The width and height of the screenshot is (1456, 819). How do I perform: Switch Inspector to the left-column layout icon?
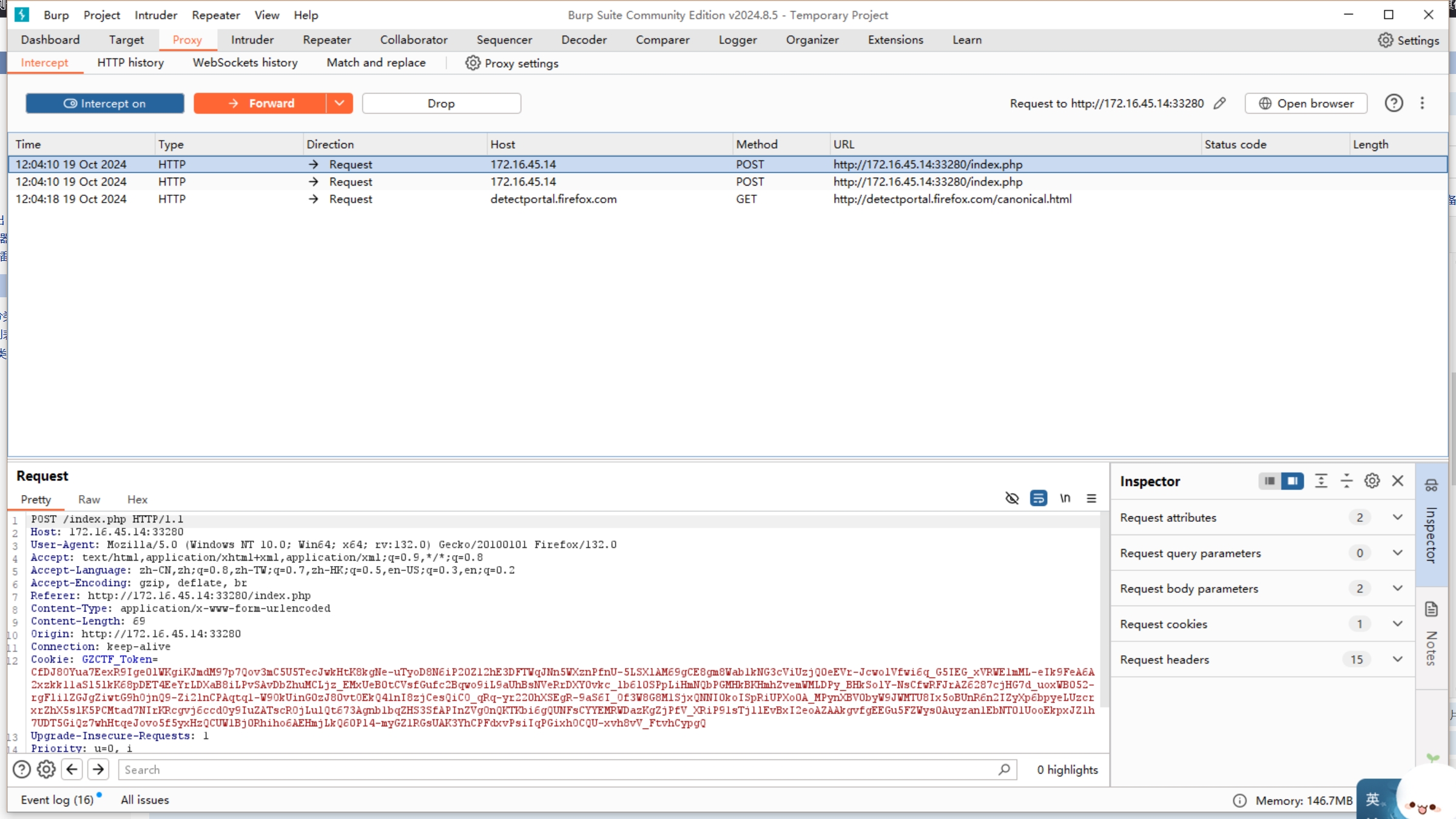coord(1269,481)
